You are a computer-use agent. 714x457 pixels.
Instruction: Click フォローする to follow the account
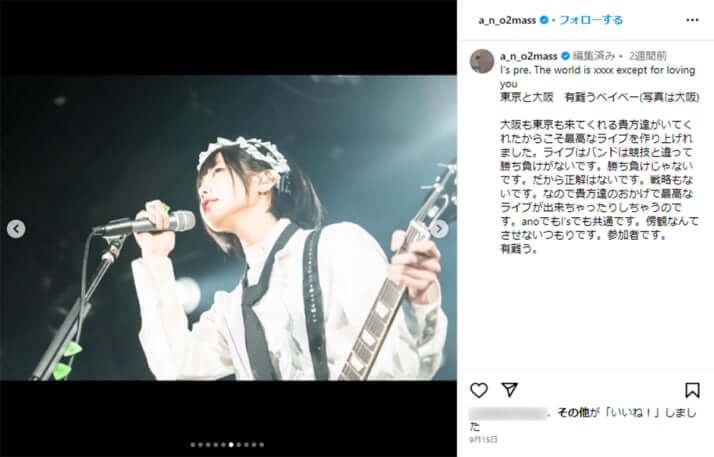[591, 20]
